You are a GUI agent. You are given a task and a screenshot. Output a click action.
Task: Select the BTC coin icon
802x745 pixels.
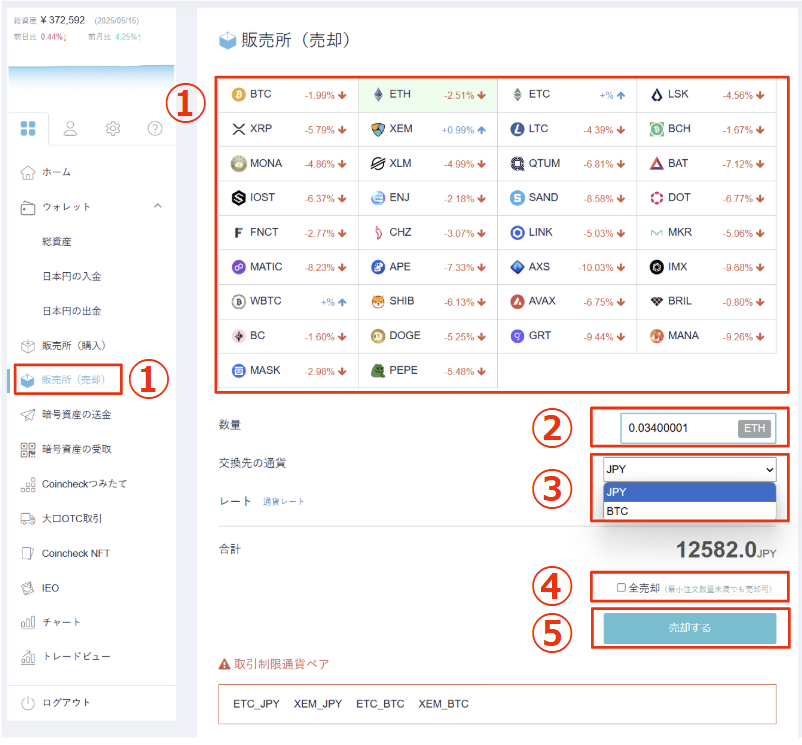[x=238, y=95]
